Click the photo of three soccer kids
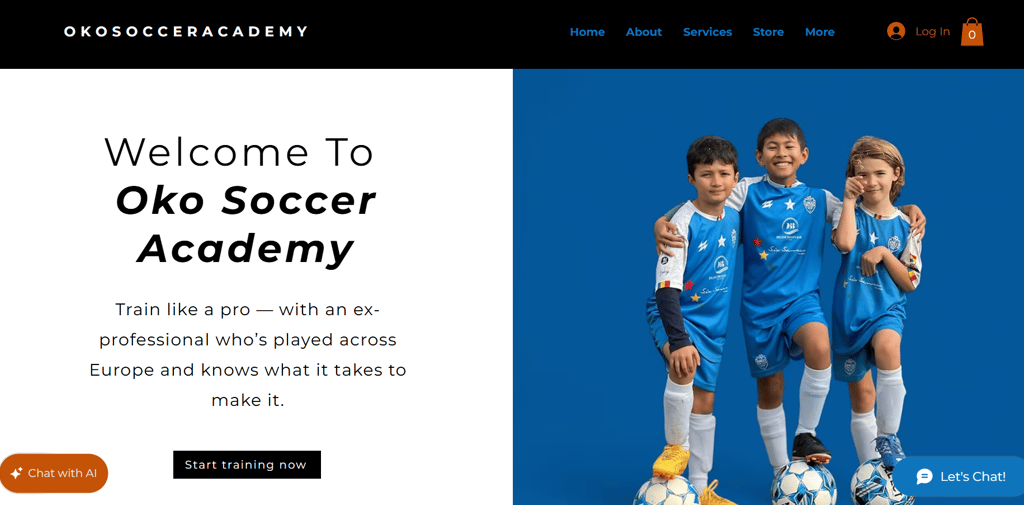The width and height of the screenshot is (1024, 505). point(768,287)
